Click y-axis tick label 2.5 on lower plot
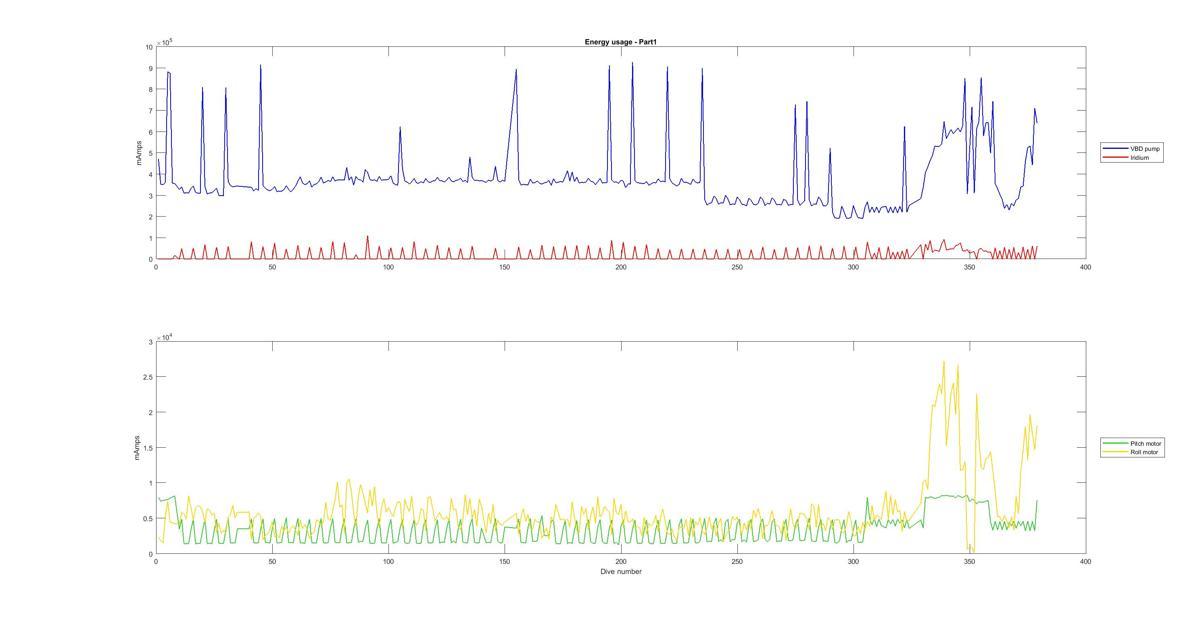 tap(148, 377)
